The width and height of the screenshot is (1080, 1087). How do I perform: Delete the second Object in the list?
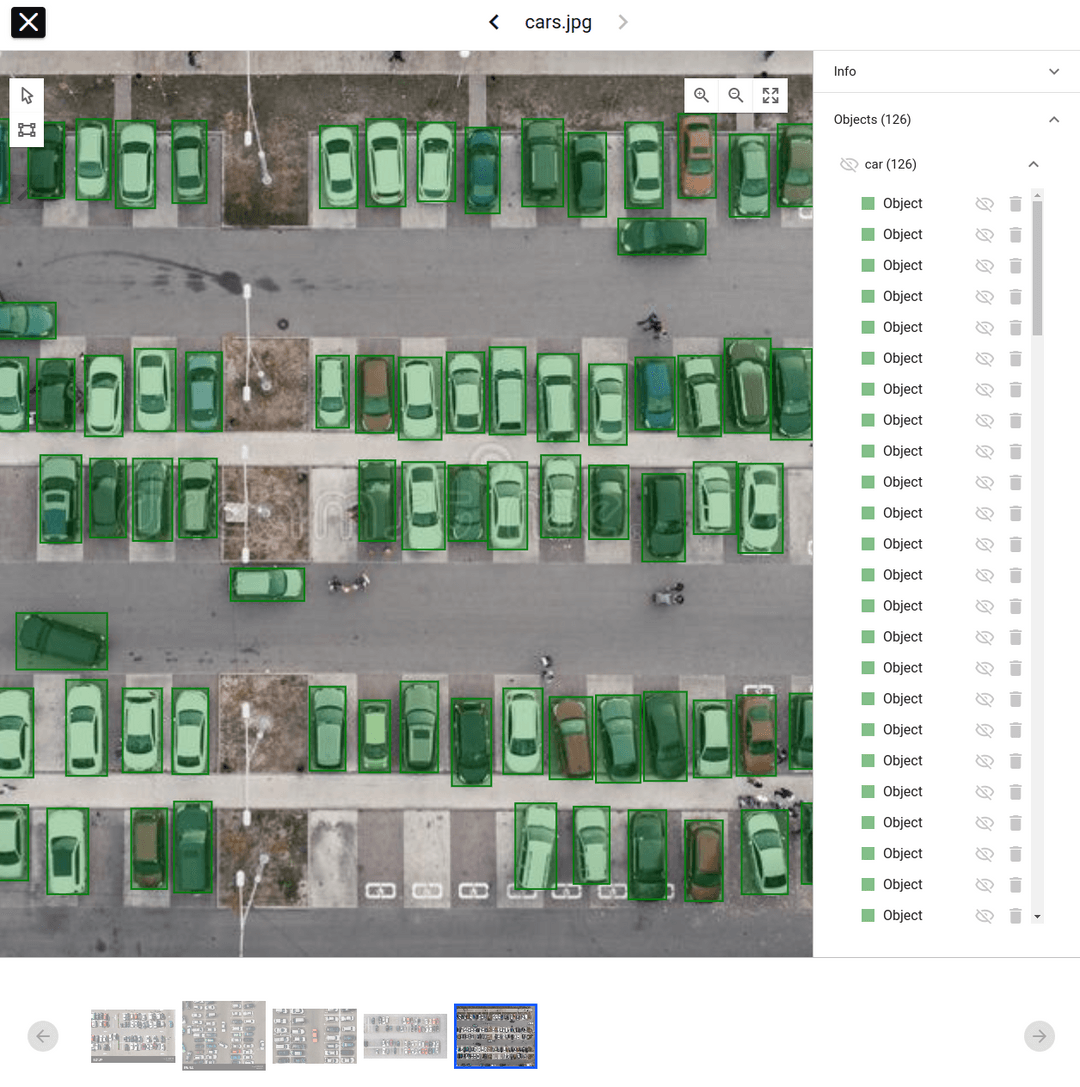(x=1016, y=234)
